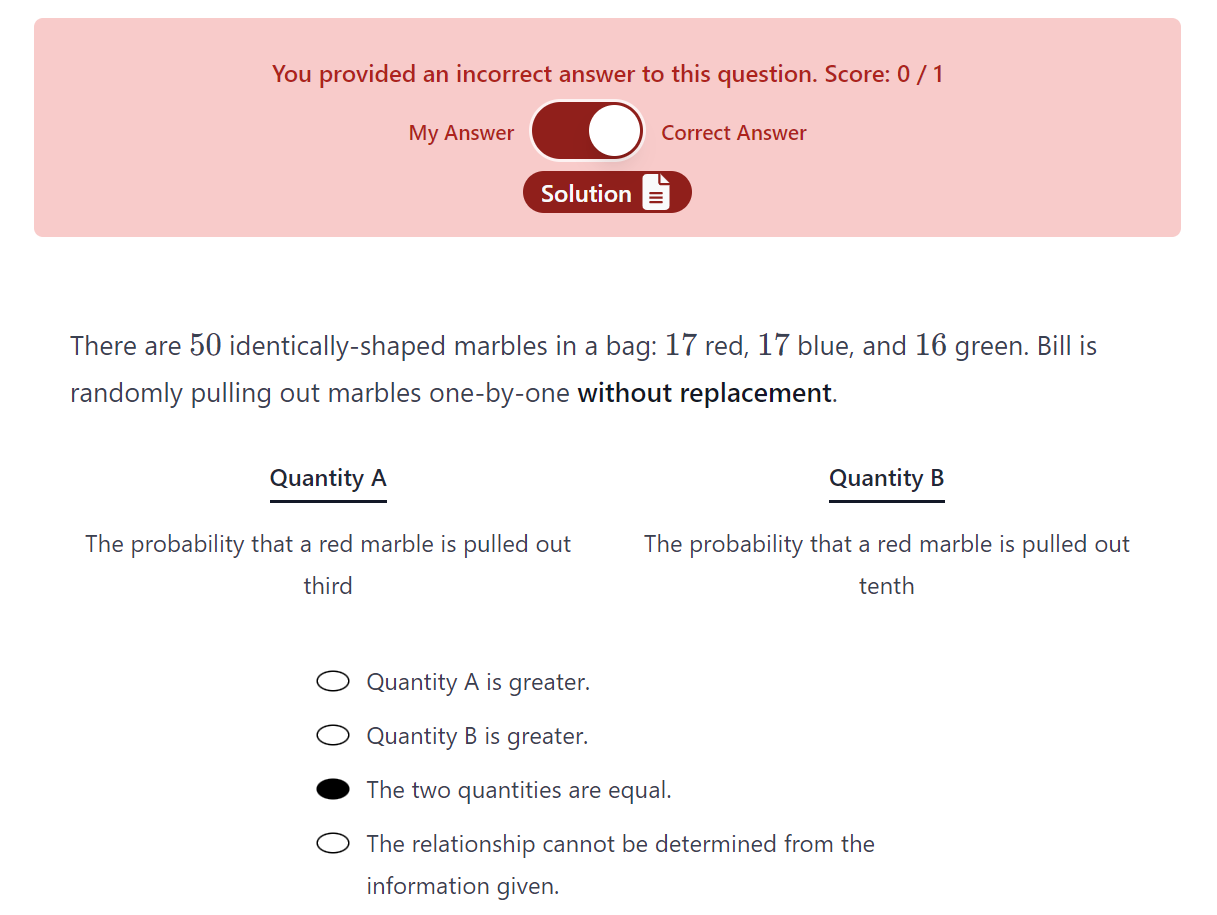Open the Solution button
The image size is (1217, 915).
pos(607,192)
